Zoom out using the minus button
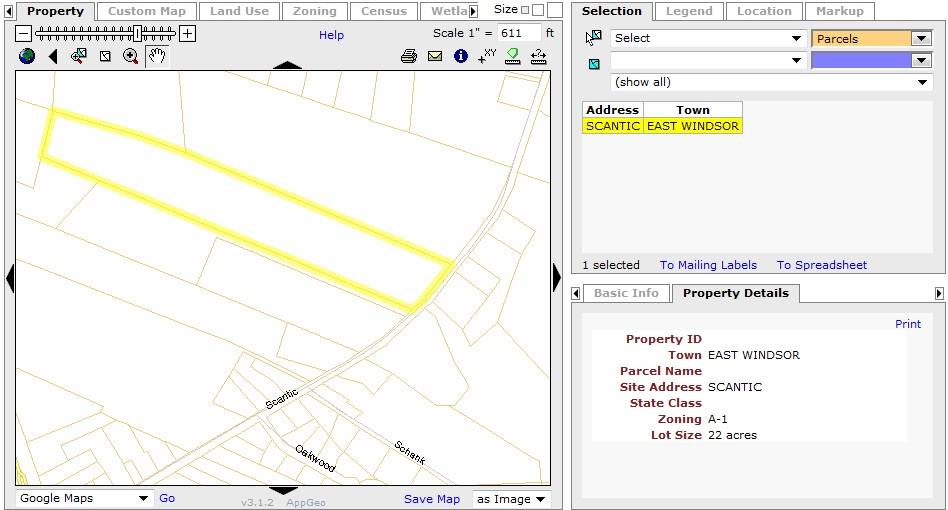The width and height of the screenshot is (948, 510). coord(23,33)
